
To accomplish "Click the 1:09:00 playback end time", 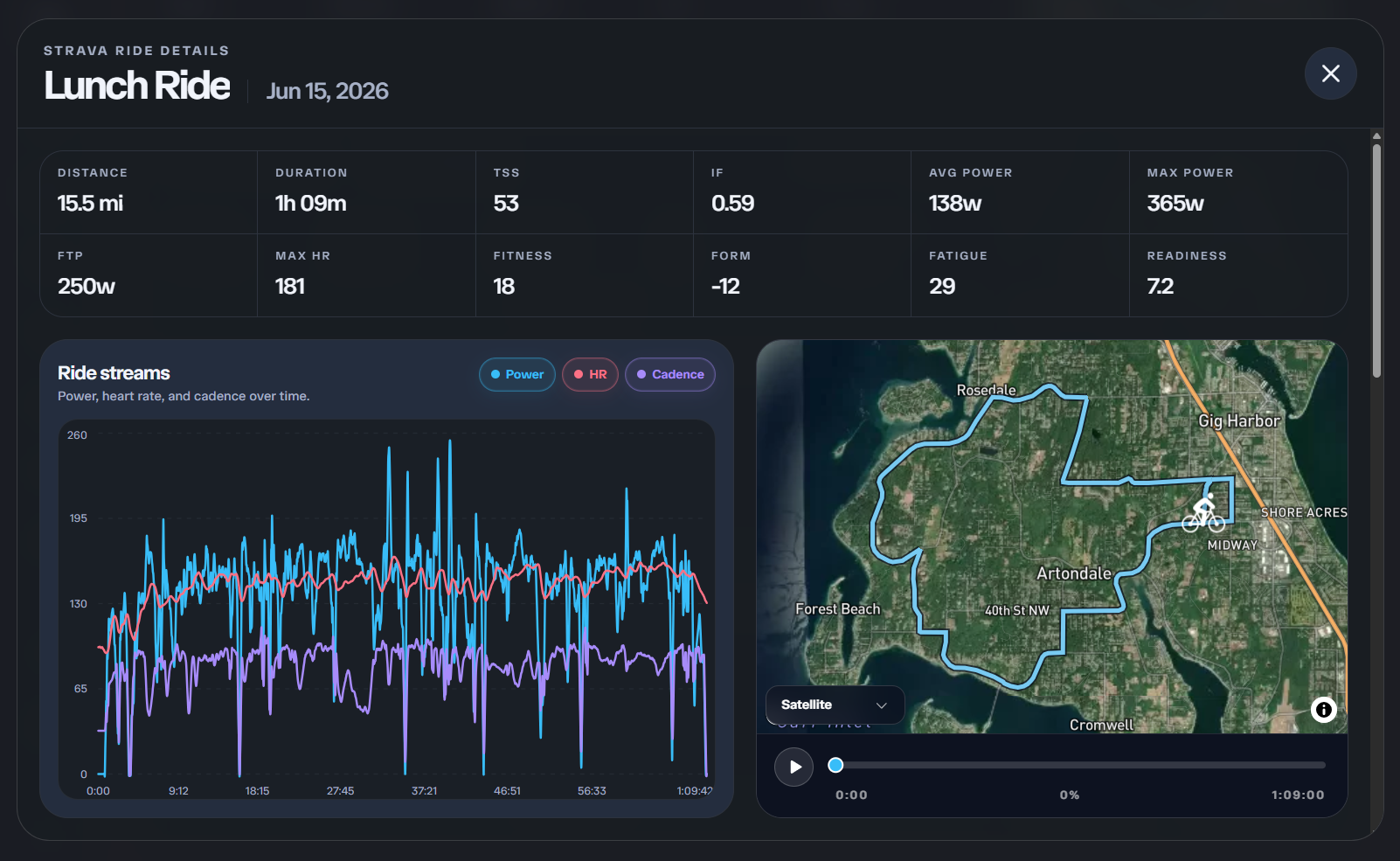I will pyautogui.click(x=1298, y=795).
